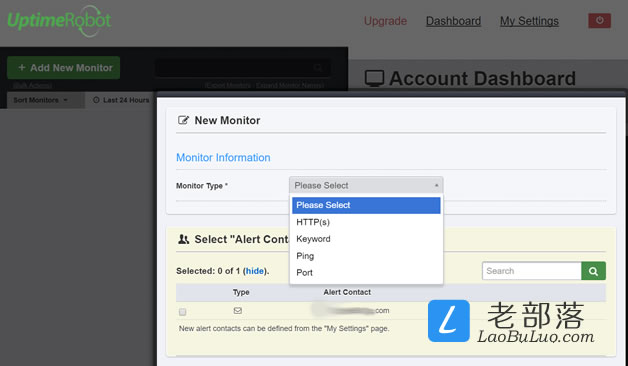The width and height of the screenshot is (628, 366).
Task: Choose Port monitor type
Action: pyautogui.click(x=366, y=272)
